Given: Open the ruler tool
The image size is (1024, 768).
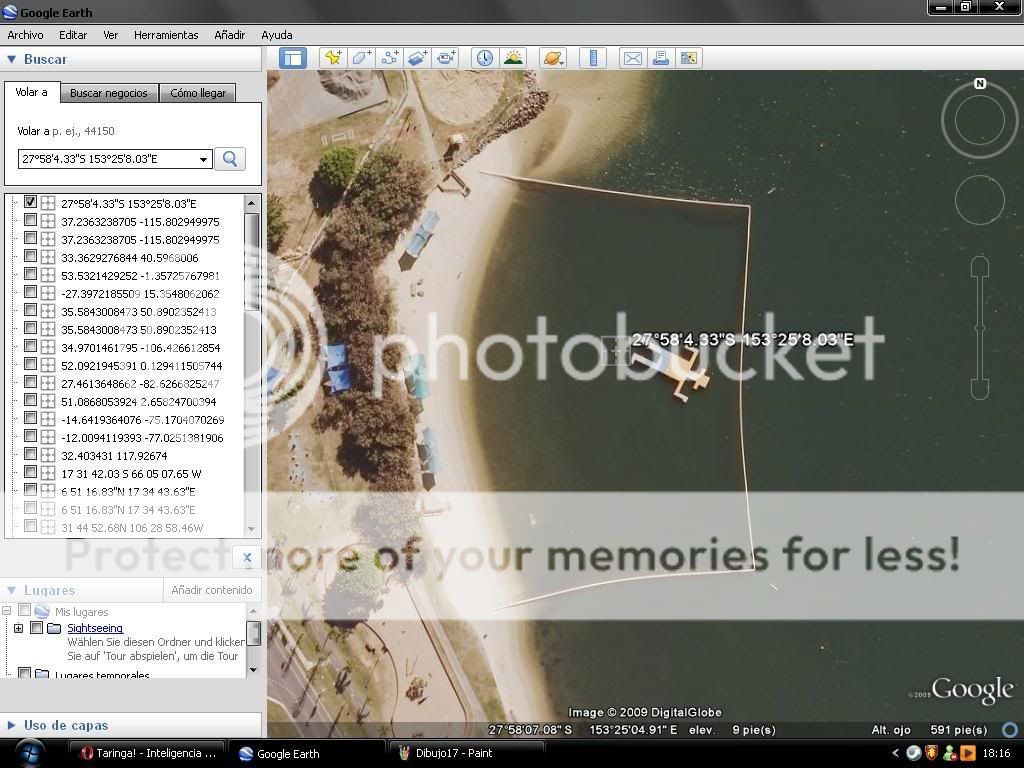Looking at the screenshot, I should 593,58.
